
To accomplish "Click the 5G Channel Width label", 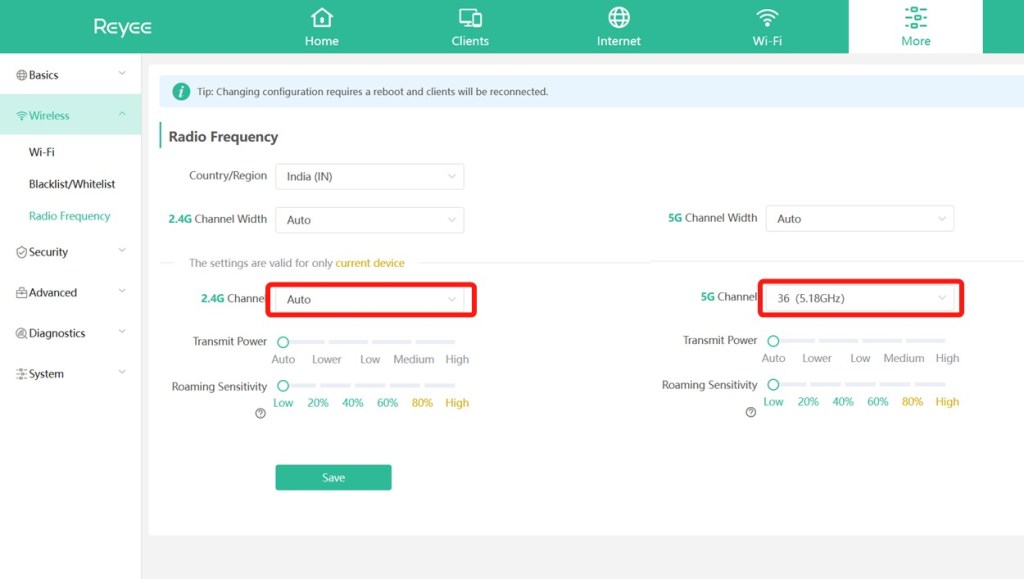I will point(712,218).
